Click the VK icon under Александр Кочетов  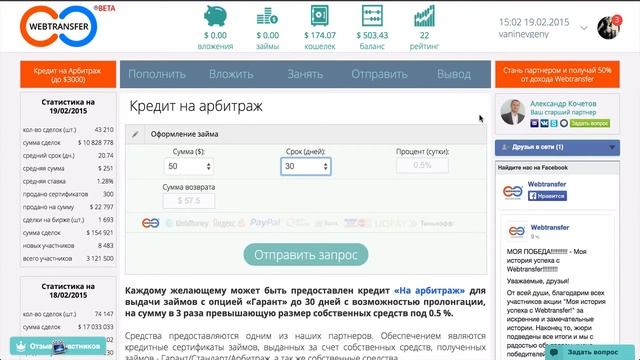544,123
